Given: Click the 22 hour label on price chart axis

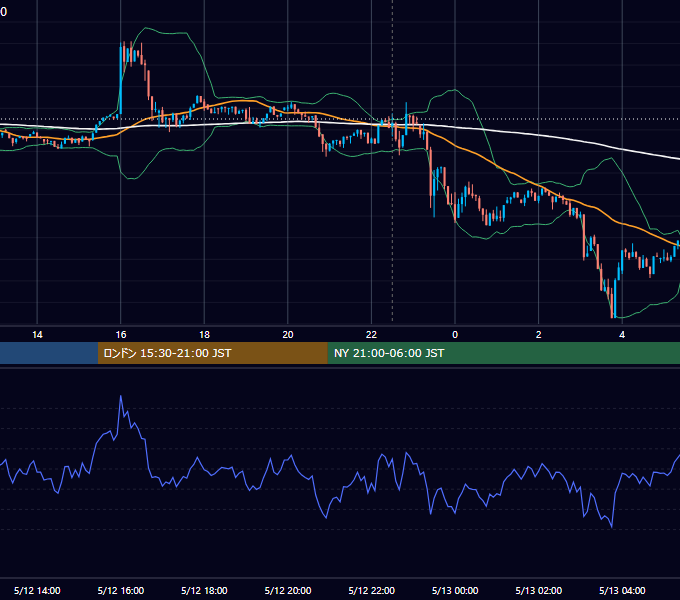Looking at the screenshot, I should click(371, 335).
